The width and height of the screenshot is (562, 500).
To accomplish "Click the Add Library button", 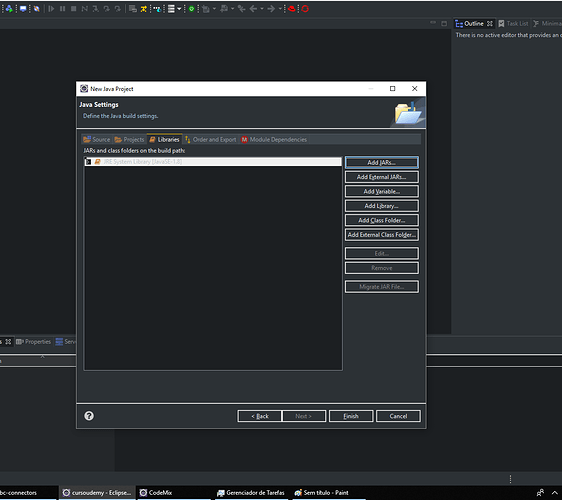I will (x=382, y=206).
